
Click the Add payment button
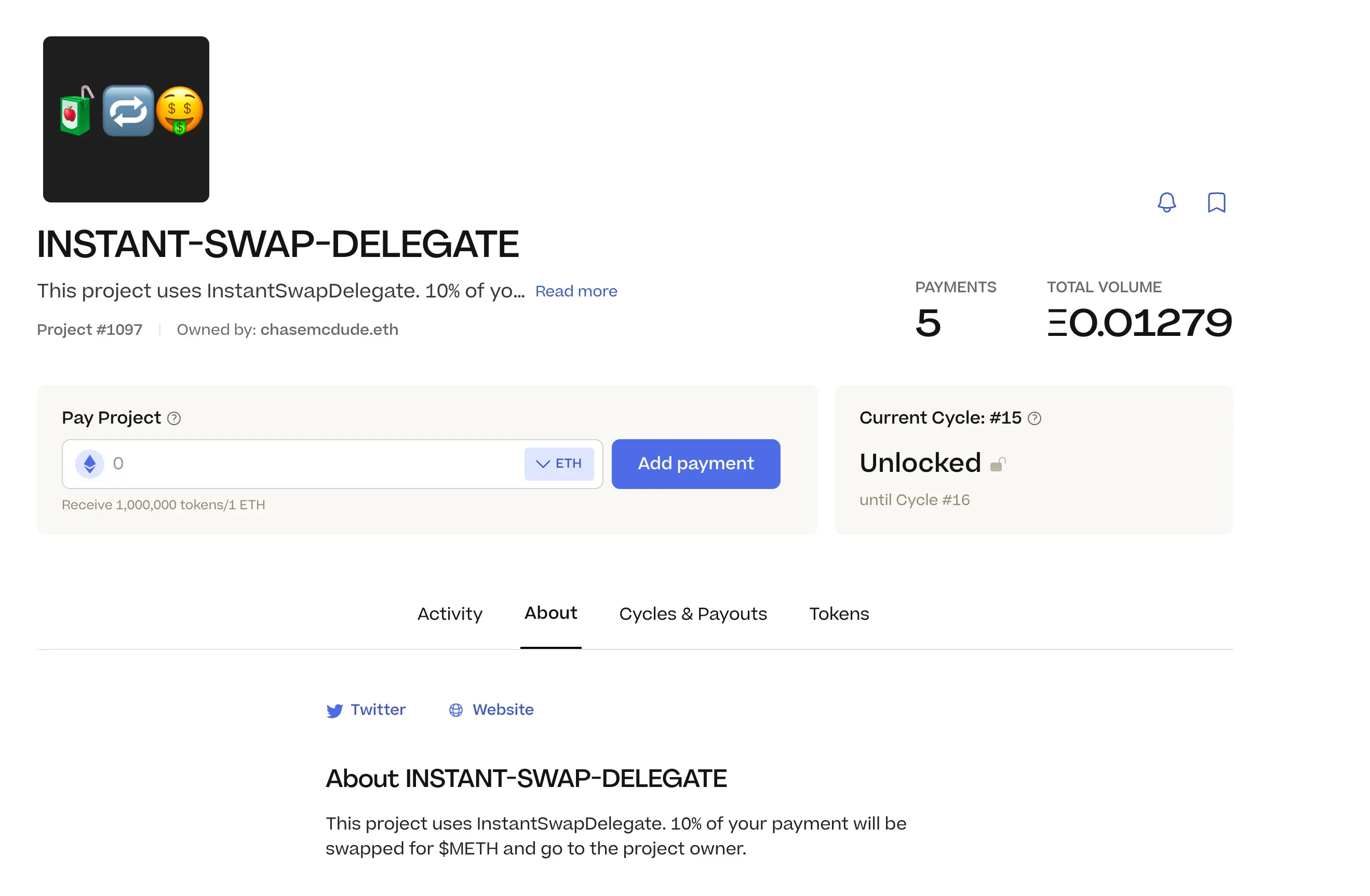tap(695, 463)
